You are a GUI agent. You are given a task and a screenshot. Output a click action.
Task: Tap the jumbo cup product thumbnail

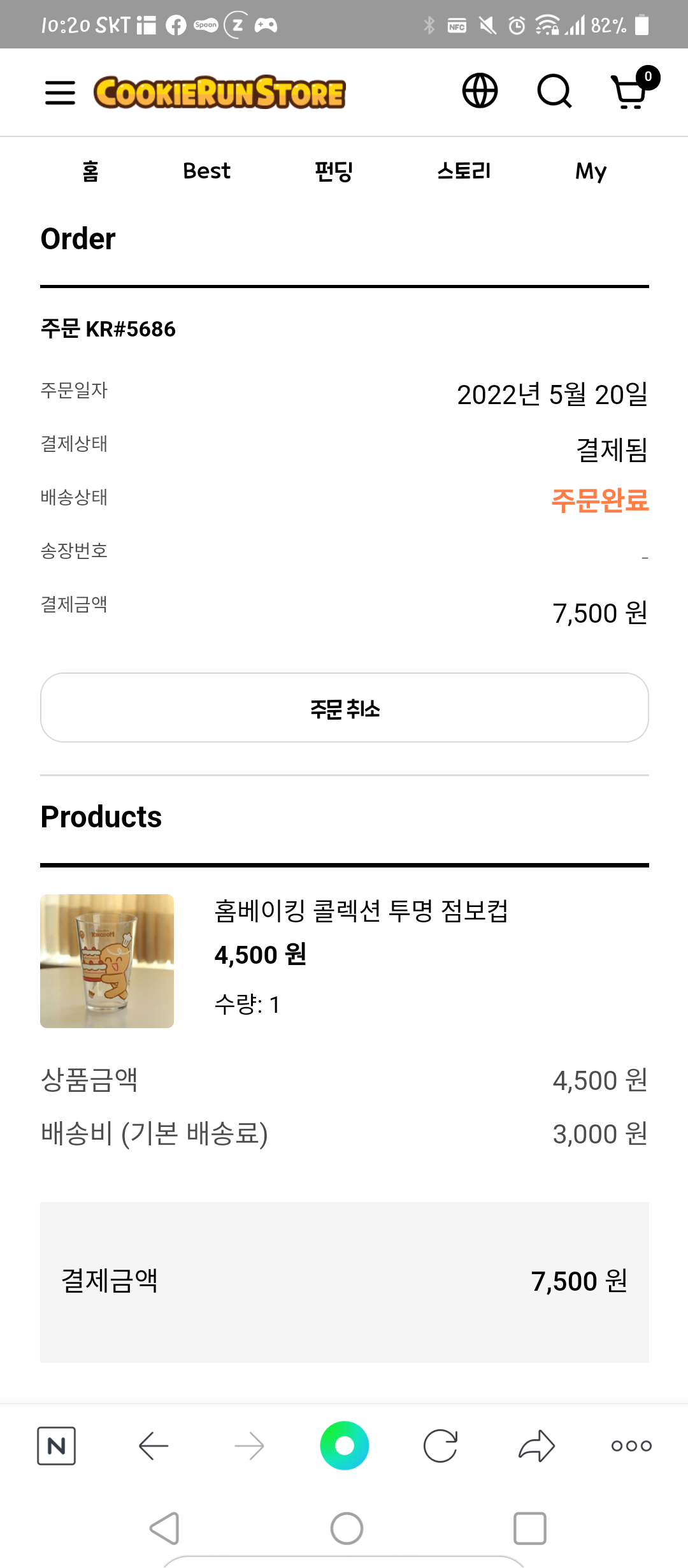[x=107, y=961]
